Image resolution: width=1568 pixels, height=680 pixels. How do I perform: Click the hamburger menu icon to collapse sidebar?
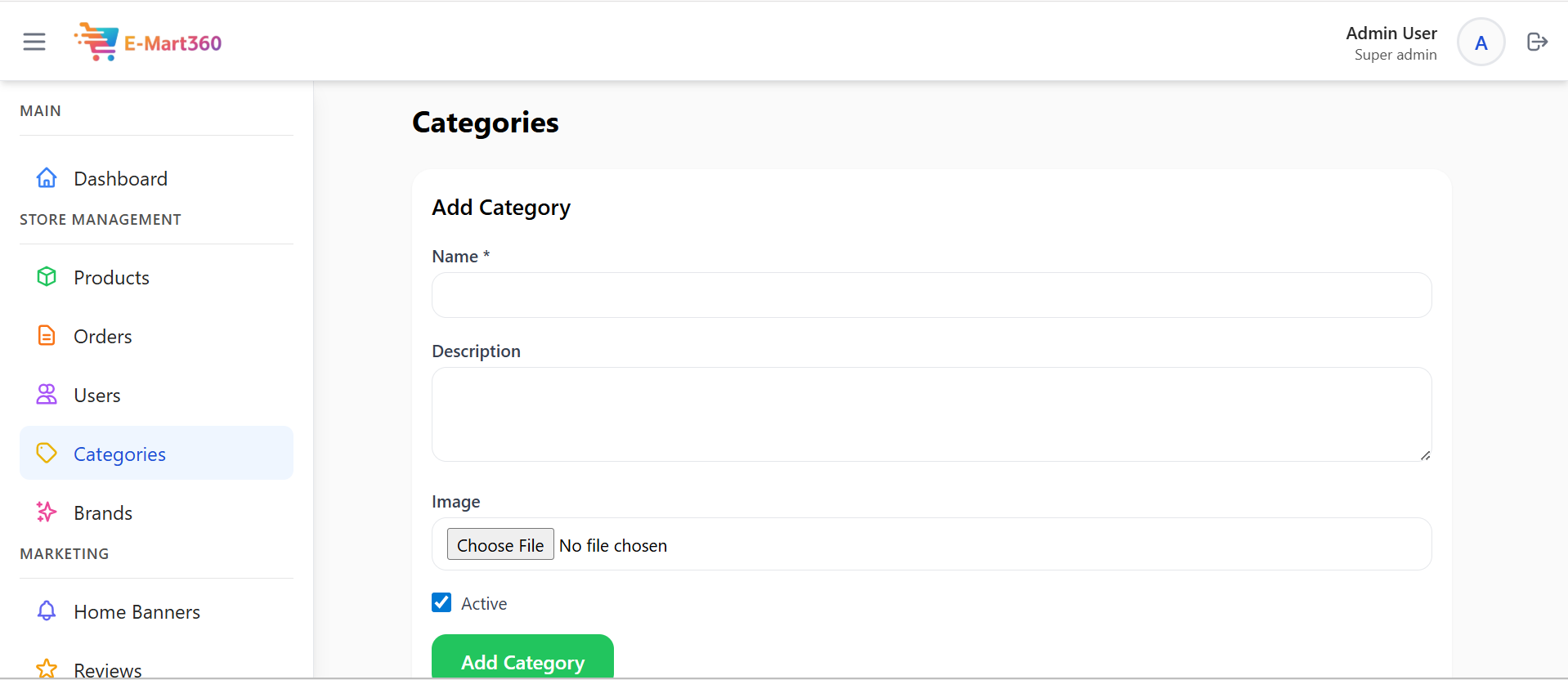pos(34,41)
